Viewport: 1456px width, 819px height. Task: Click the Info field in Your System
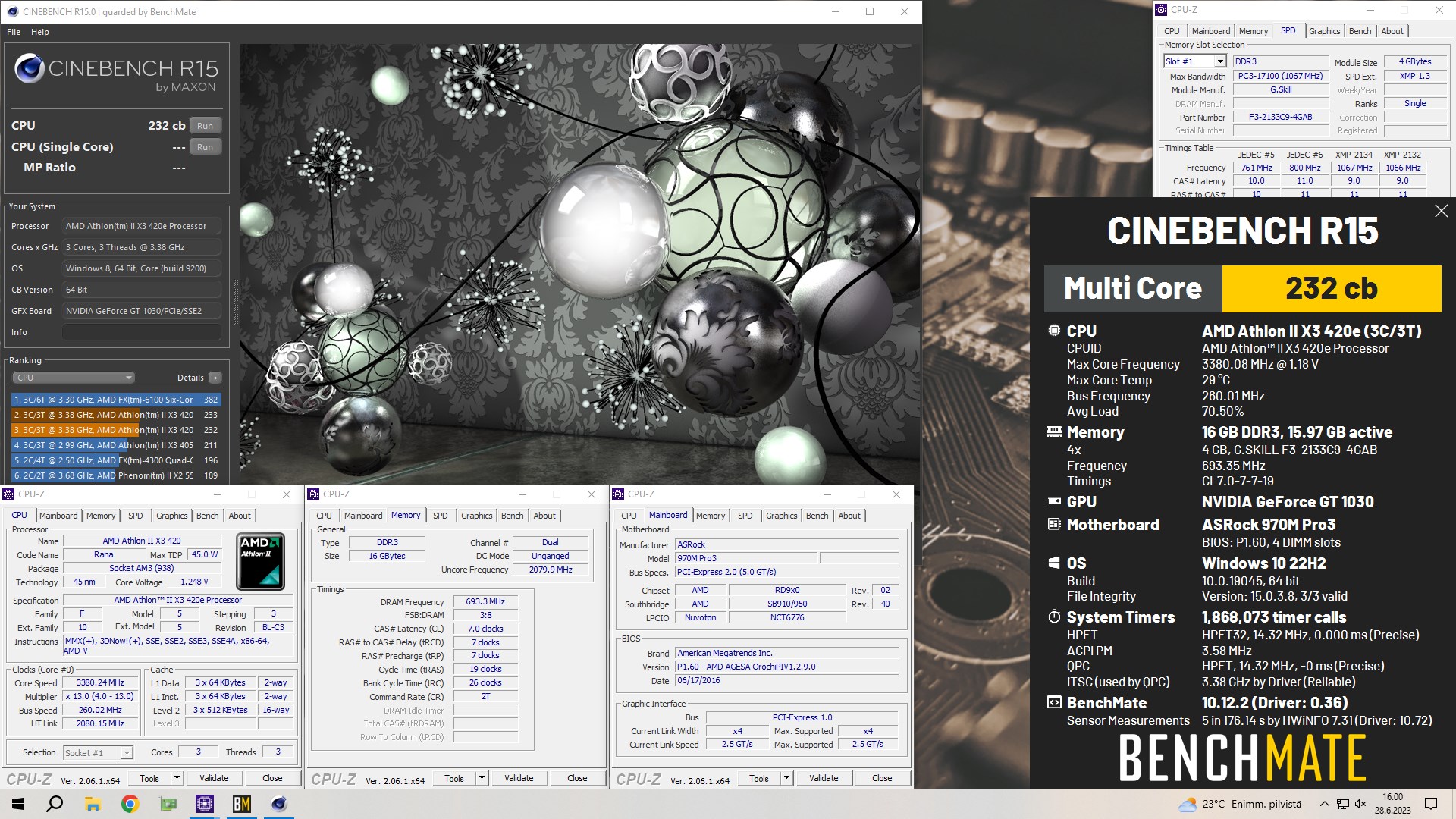click(142, 332)
